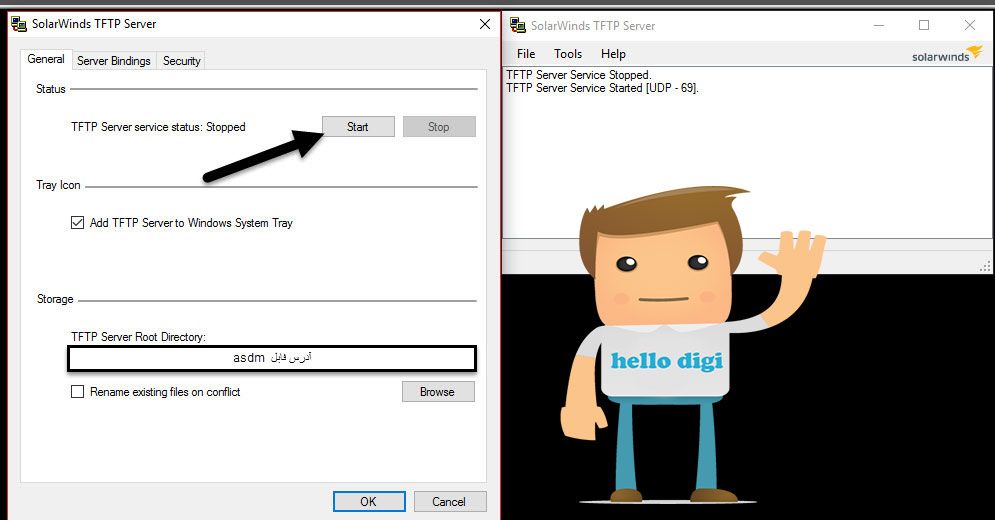Screen dimensions: 995x520
Task: Click the Stop button for TFTP service
Action: (x=438, y=126)
